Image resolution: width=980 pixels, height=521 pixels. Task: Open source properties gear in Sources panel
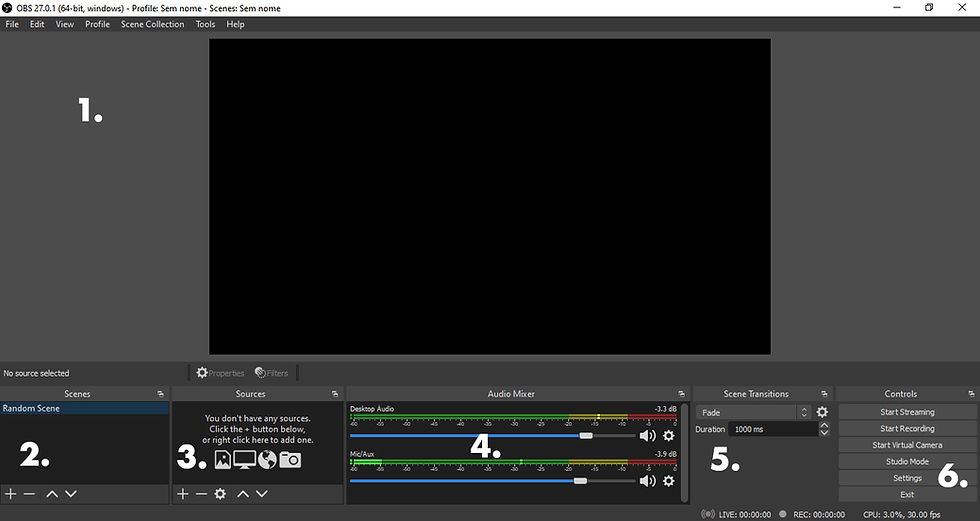220,494
